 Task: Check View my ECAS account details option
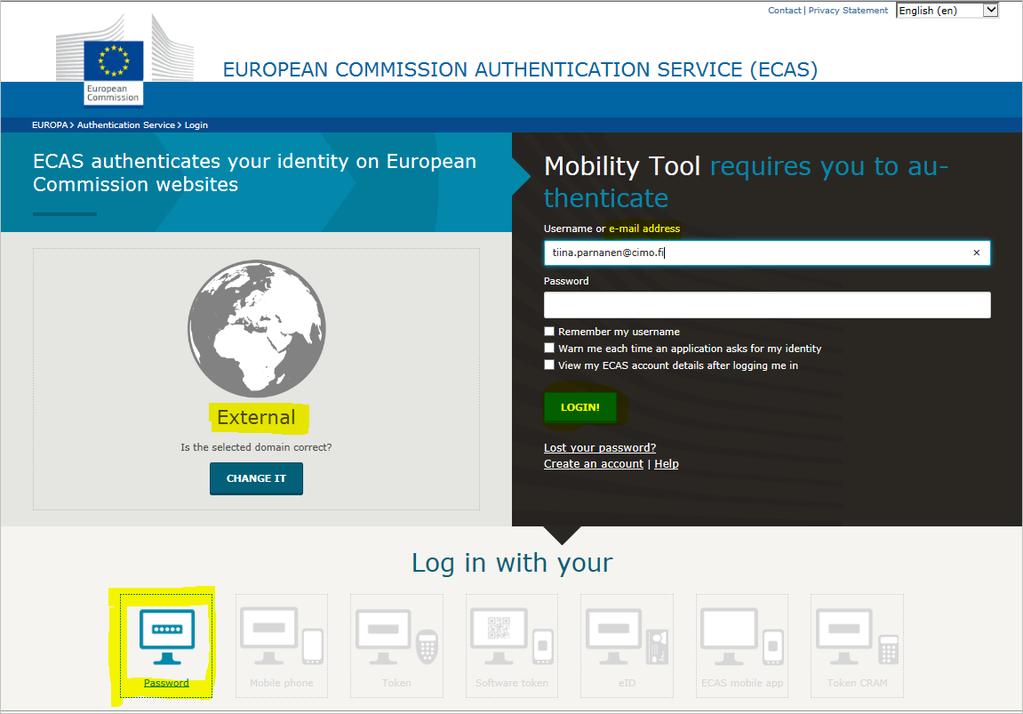point(549,365)
